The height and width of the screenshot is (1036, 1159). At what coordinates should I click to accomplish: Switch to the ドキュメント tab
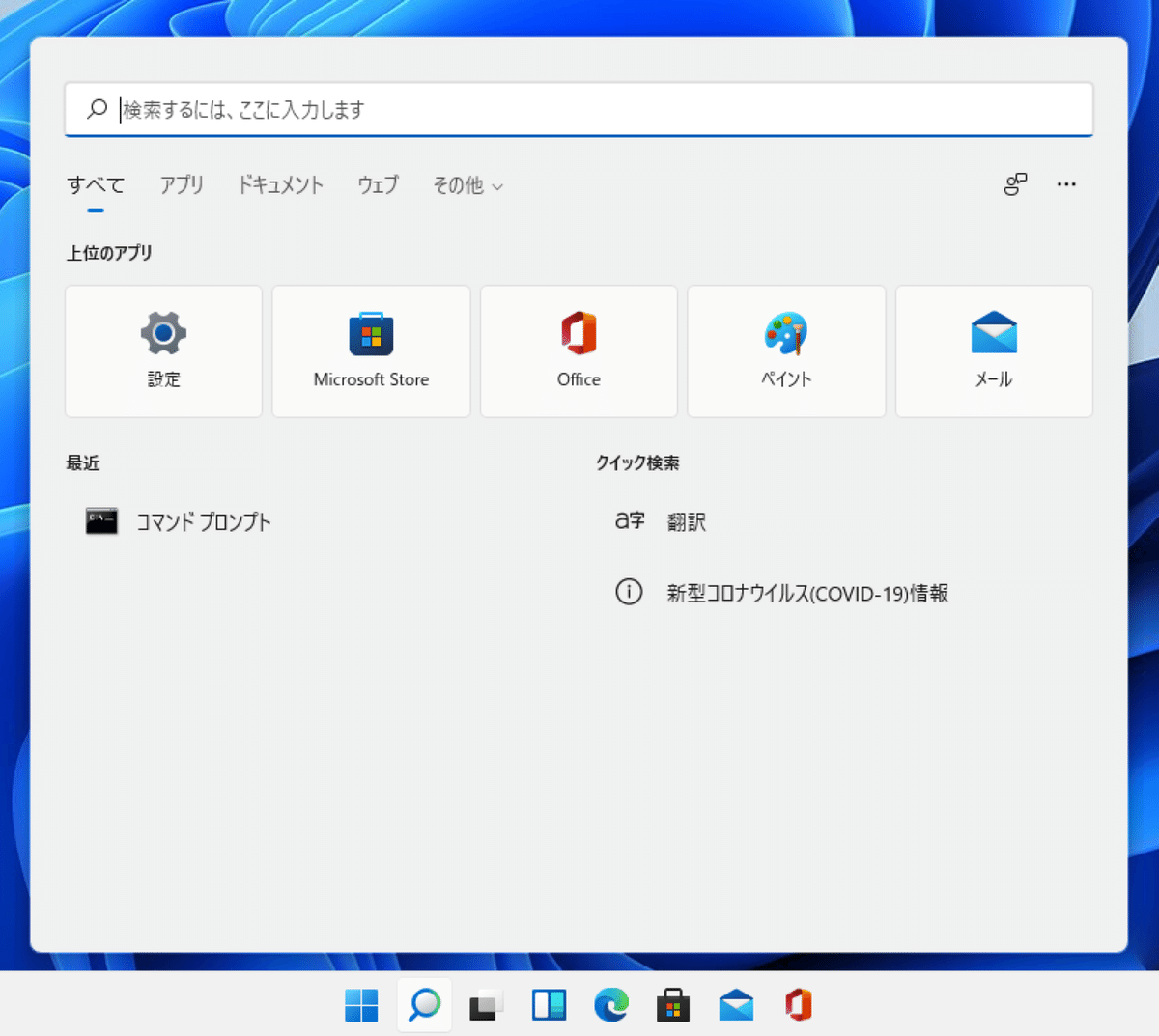click(x=280, y=185)
